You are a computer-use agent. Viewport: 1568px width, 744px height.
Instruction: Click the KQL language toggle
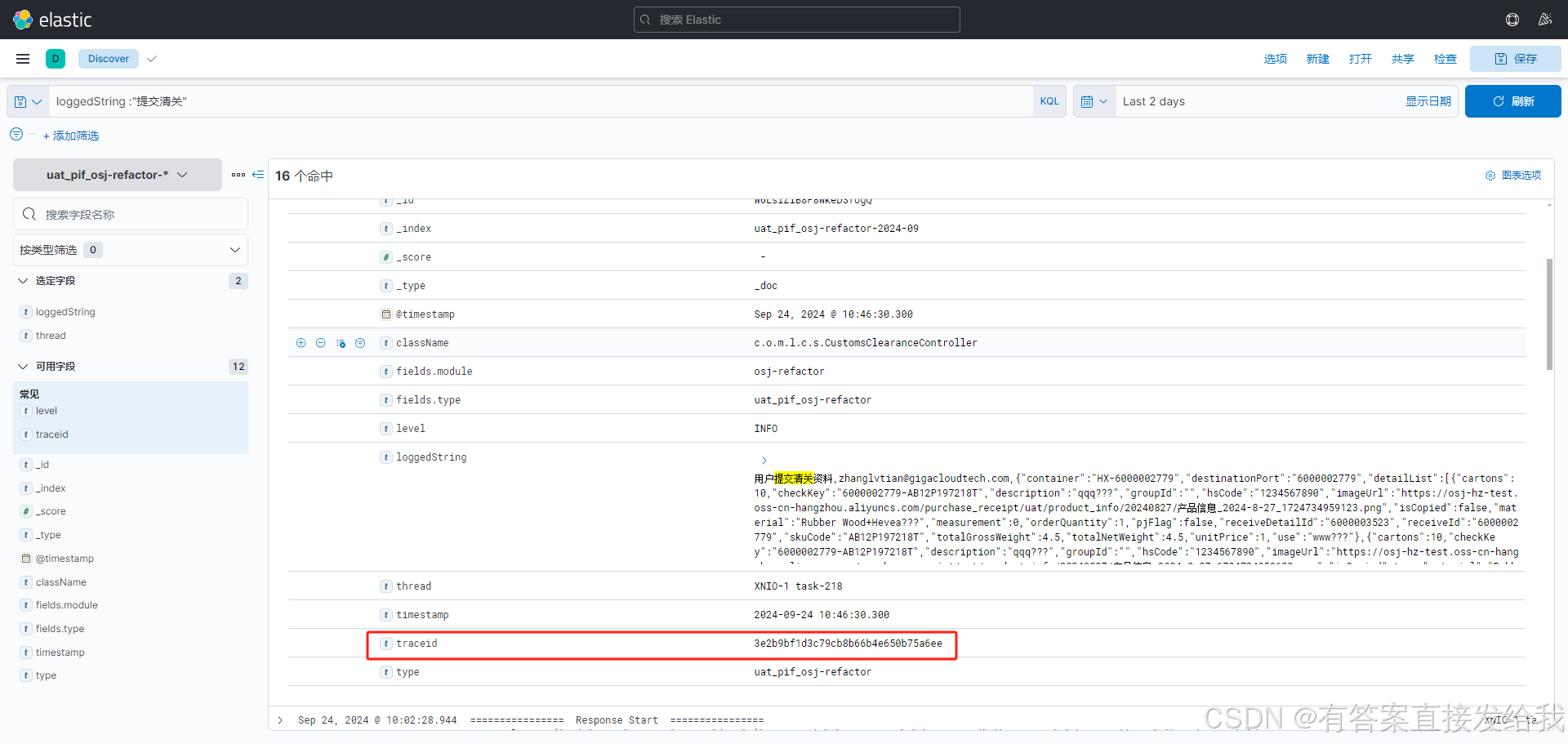[1049, 101]
